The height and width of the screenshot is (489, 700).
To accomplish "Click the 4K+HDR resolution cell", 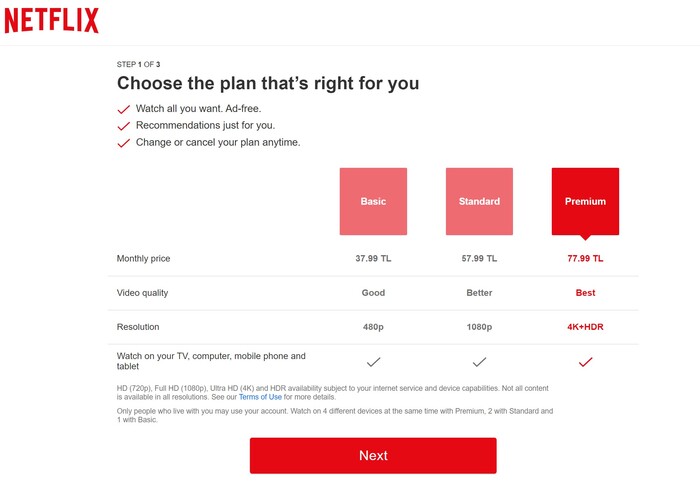I will tap(585, 327).
